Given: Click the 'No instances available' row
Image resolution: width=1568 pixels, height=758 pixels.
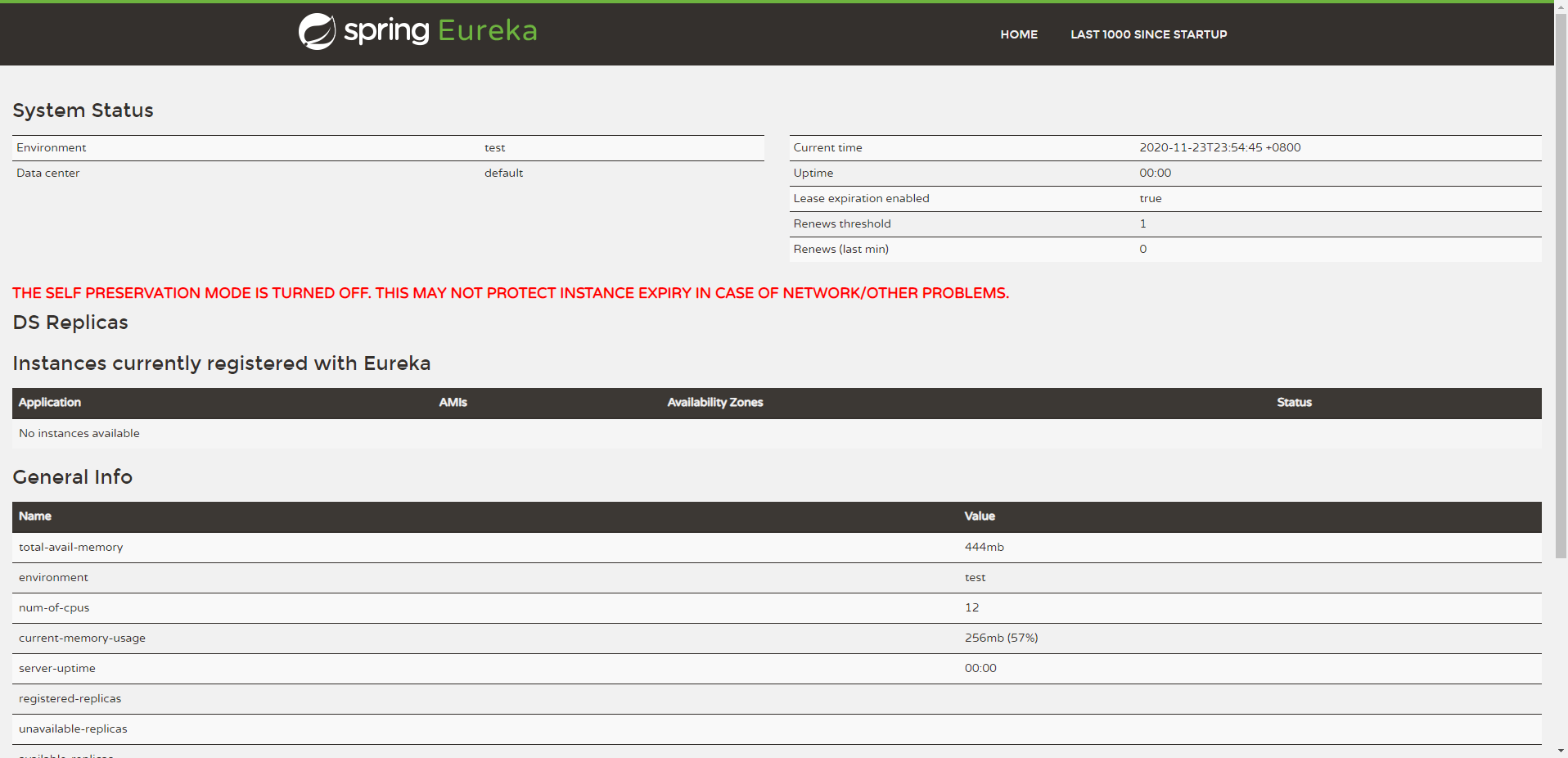Looking at the screenshot, I should pos(777,433).
